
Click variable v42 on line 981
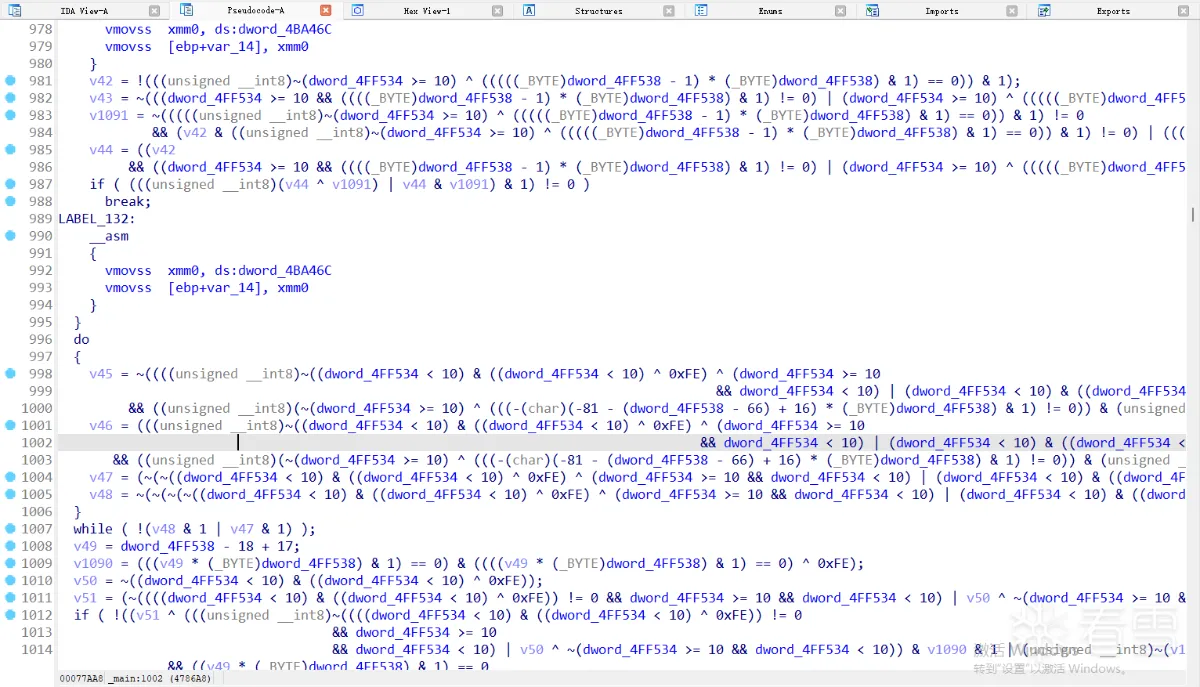coord(101,81)
